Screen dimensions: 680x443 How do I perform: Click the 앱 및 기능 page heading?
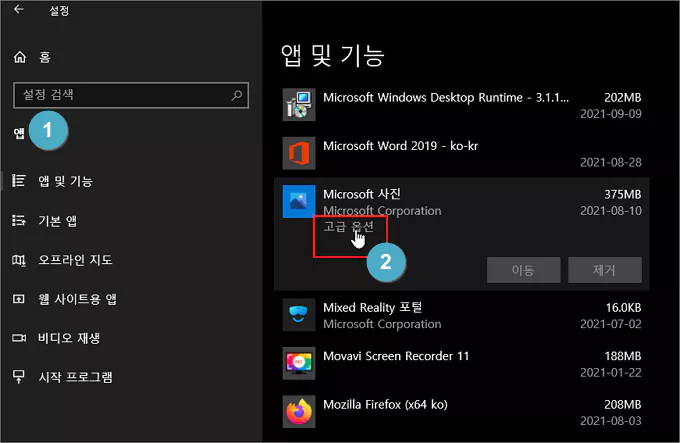coord(333,55)
